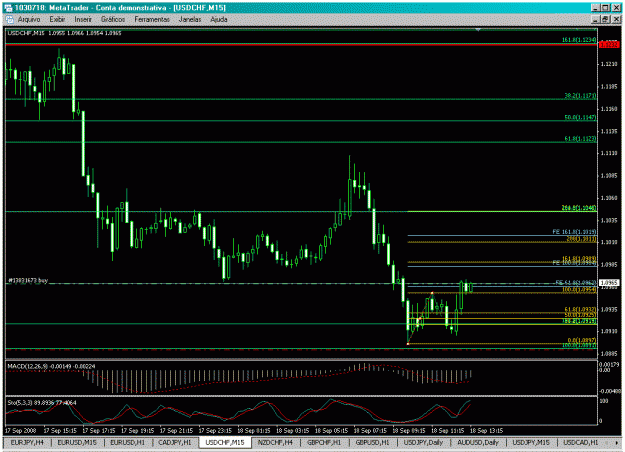The width and height of the screenshot is (625, 452).
Task: Click Fibonacci label 261.8(1.1046)
Action: click(x=579, y=208)
